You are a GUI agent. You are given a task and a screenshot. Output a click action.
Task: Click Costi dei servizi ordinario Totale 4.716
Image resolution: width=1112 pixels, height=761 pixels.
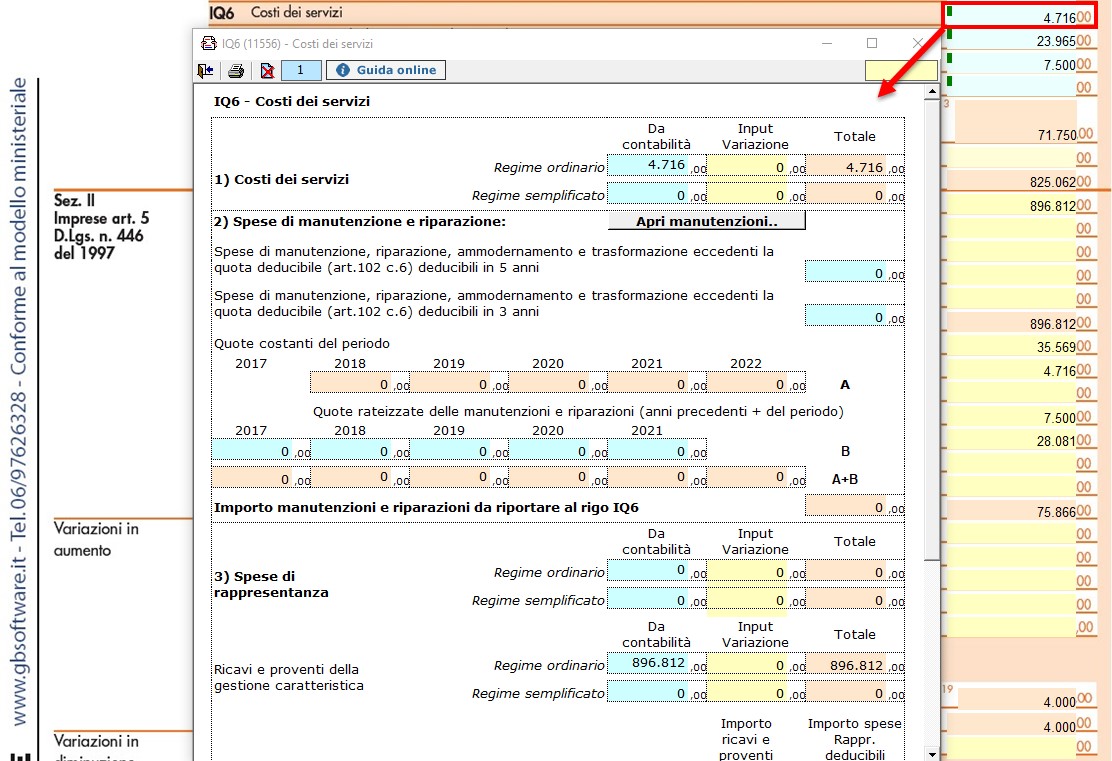pos(855,167)
